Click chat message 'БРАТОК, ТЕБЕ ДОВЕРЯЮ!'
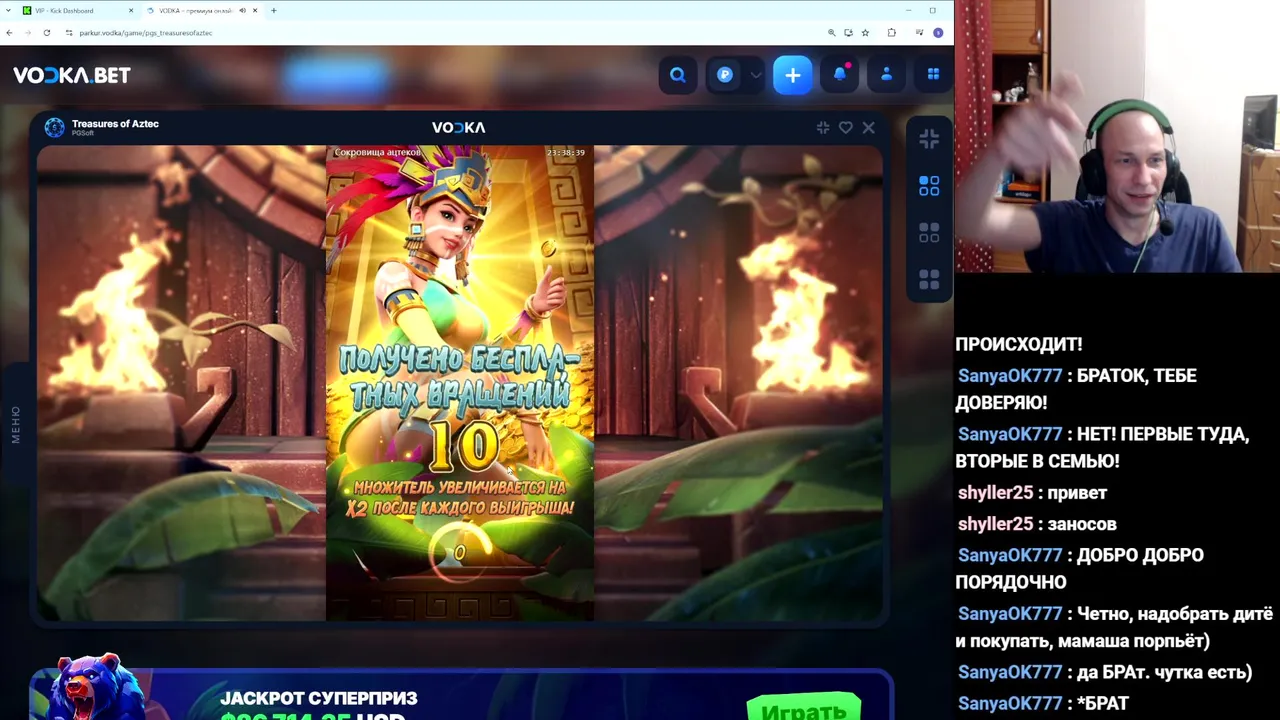Image resolution: width=1280 pixels, height=720 pixels. click(x=1076, y=389)
